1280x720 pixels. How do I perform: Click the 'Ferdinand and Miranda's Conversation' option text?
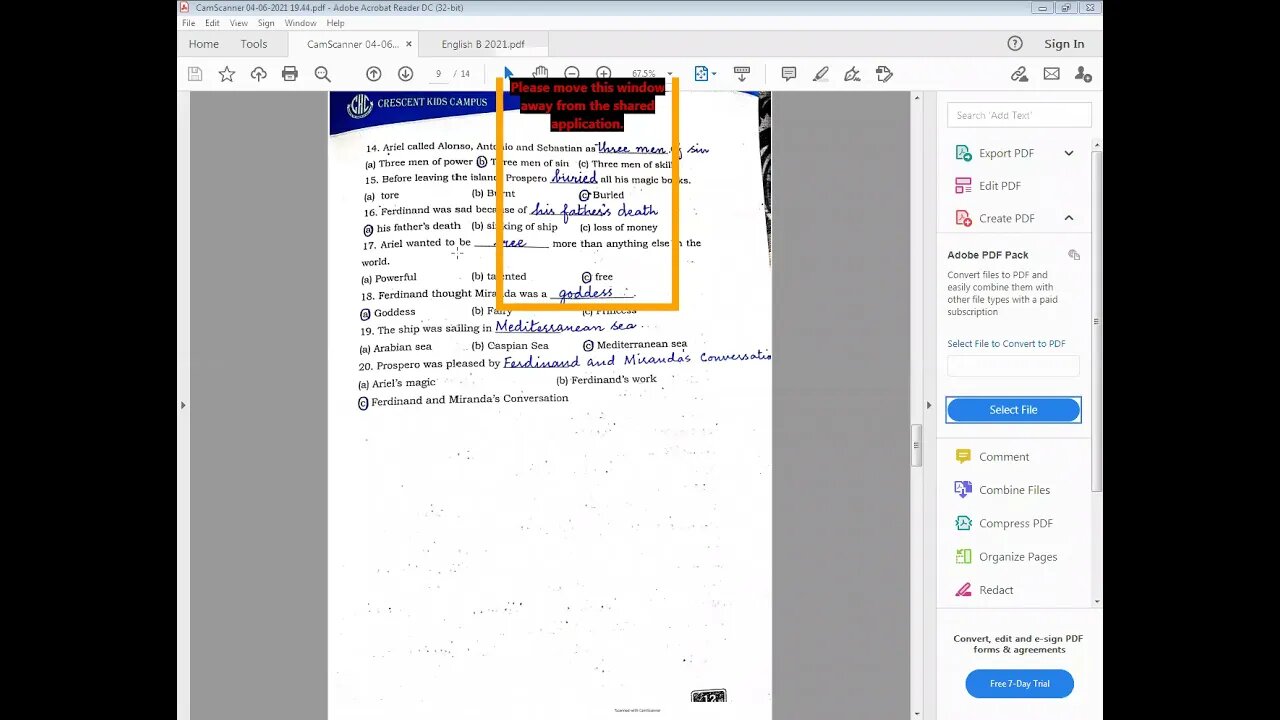[x=469, y=399]
